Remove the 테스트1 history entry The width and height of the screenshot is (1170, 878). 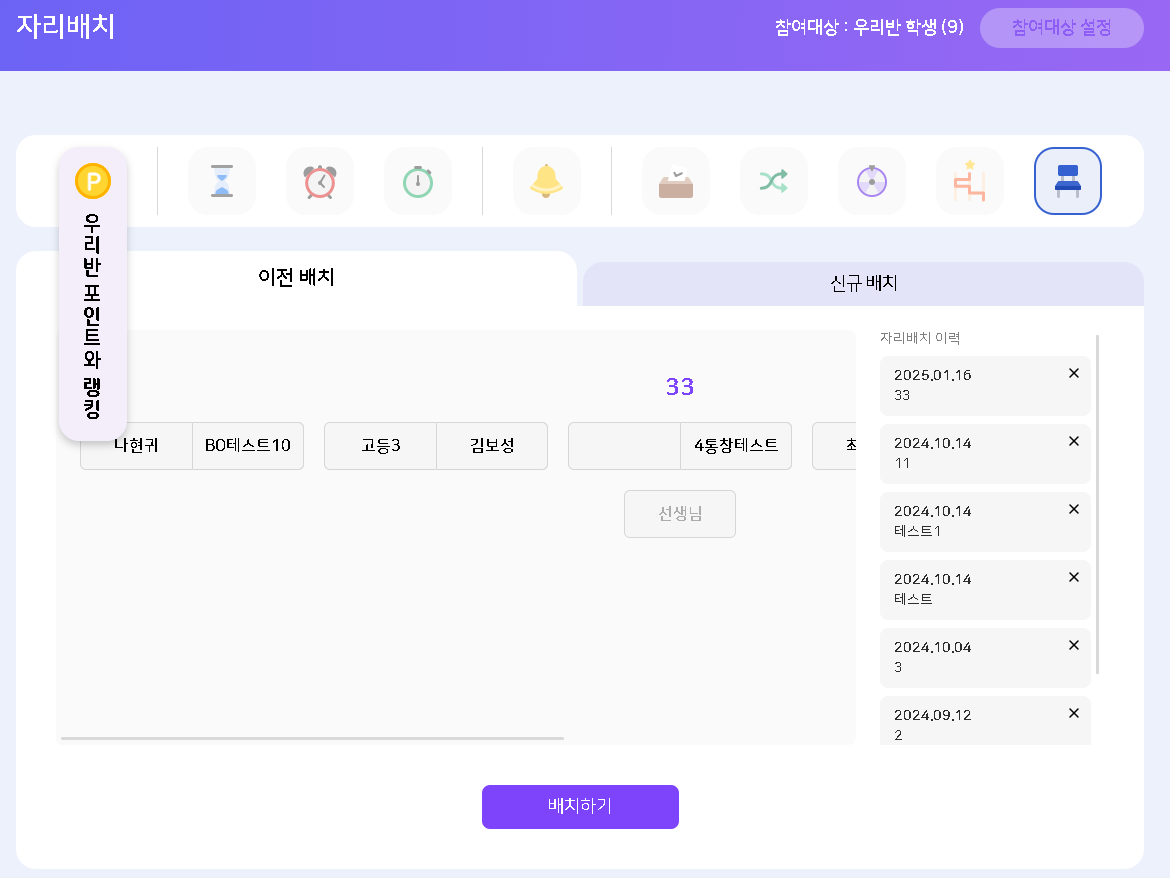(x=1074, y=509)
